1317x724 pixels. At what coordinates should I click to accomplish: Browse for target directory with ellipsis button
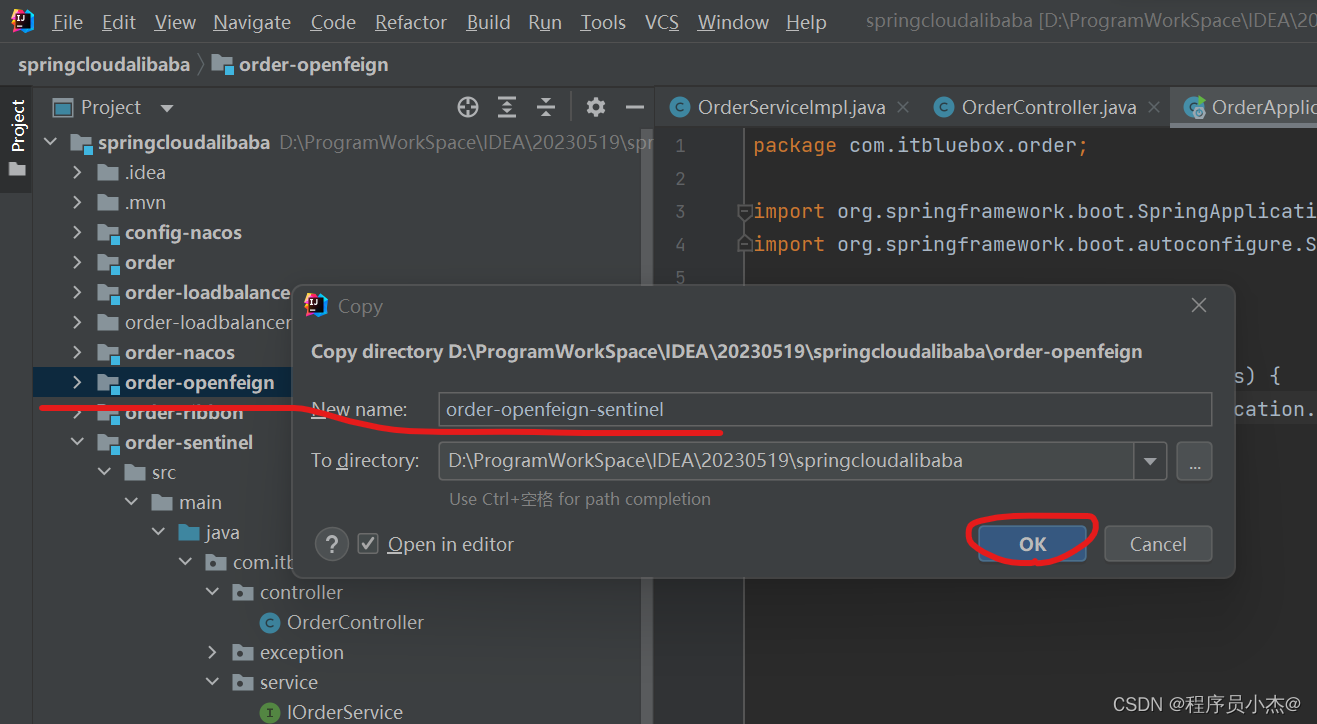click(1195, 461)
